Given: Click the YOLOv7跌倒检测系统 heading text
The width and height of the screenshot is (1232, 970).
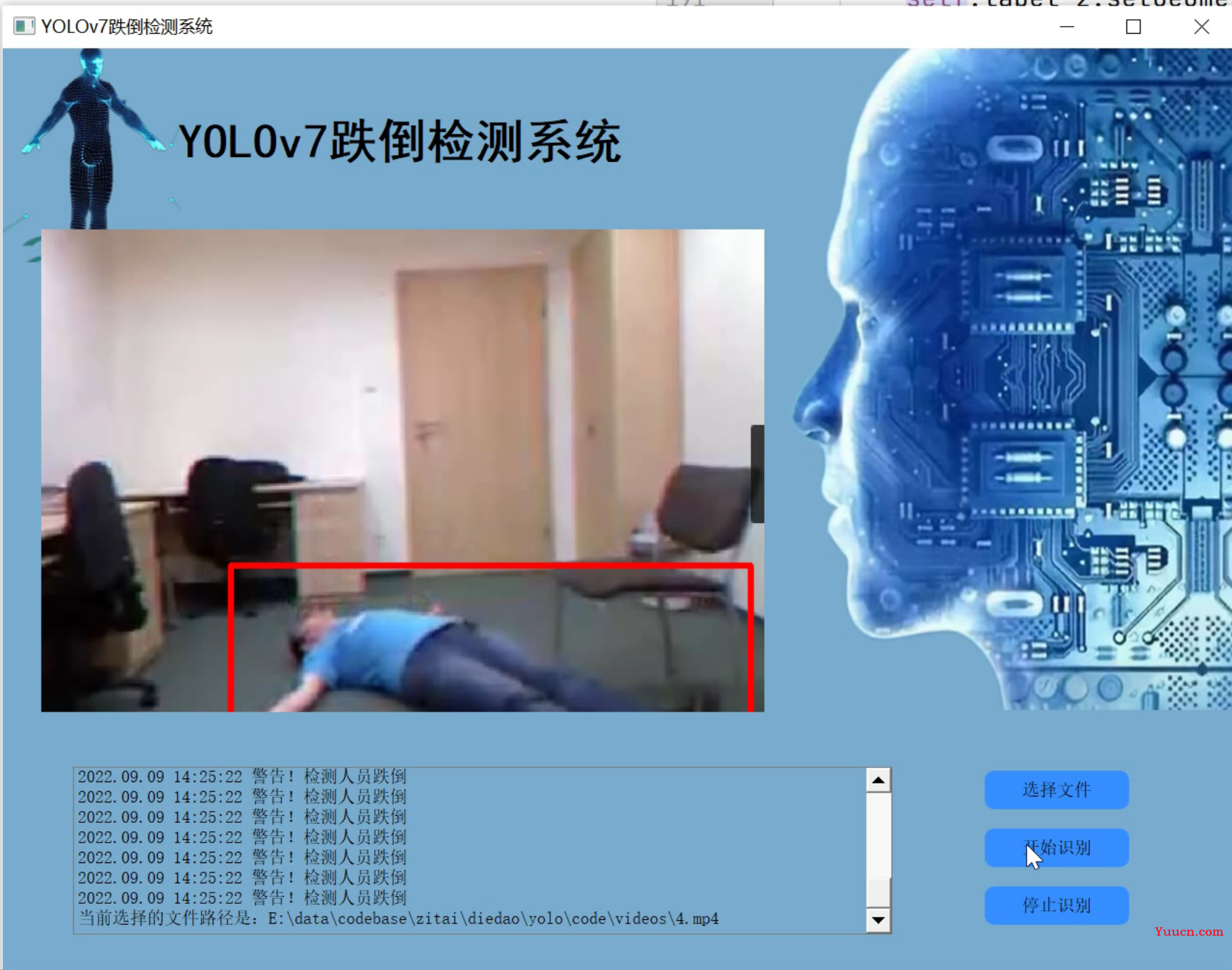Looking at the screenshot, I should pos(400,142).
